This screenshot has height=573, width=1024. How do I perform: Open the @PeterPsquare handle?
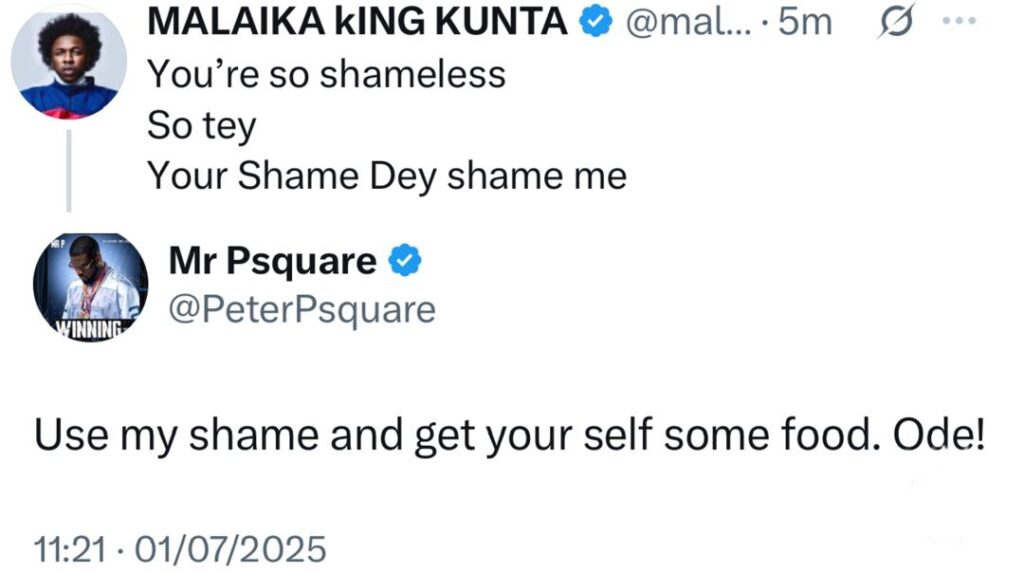[302, 310]
